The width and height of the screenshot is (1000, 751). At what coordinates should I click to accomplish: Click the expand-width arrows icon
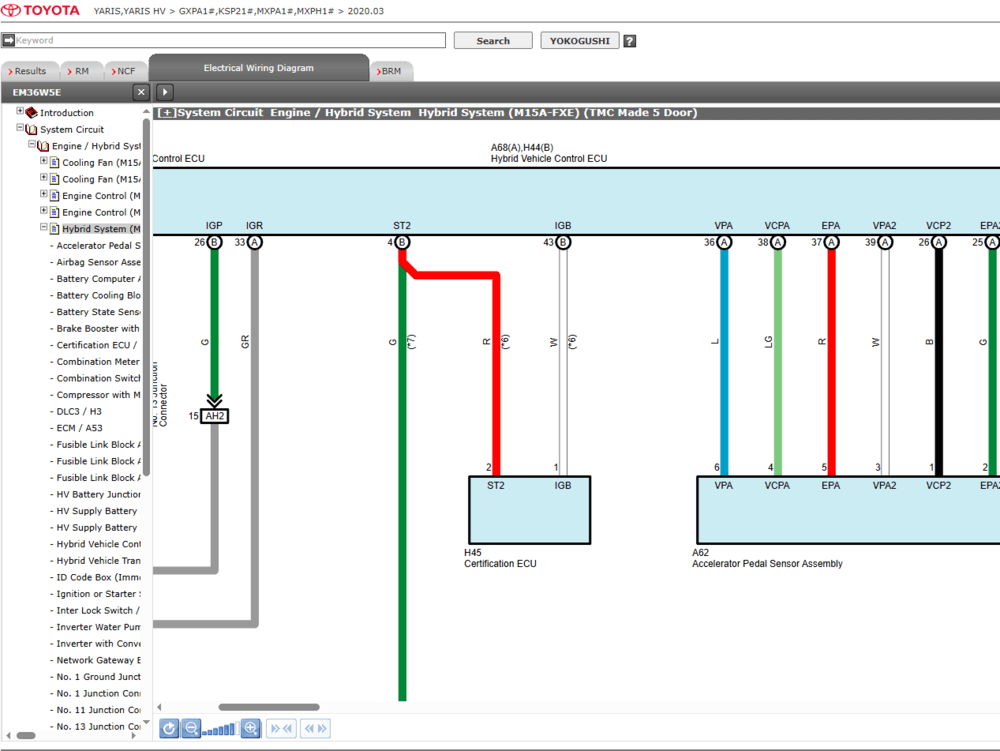315,729
